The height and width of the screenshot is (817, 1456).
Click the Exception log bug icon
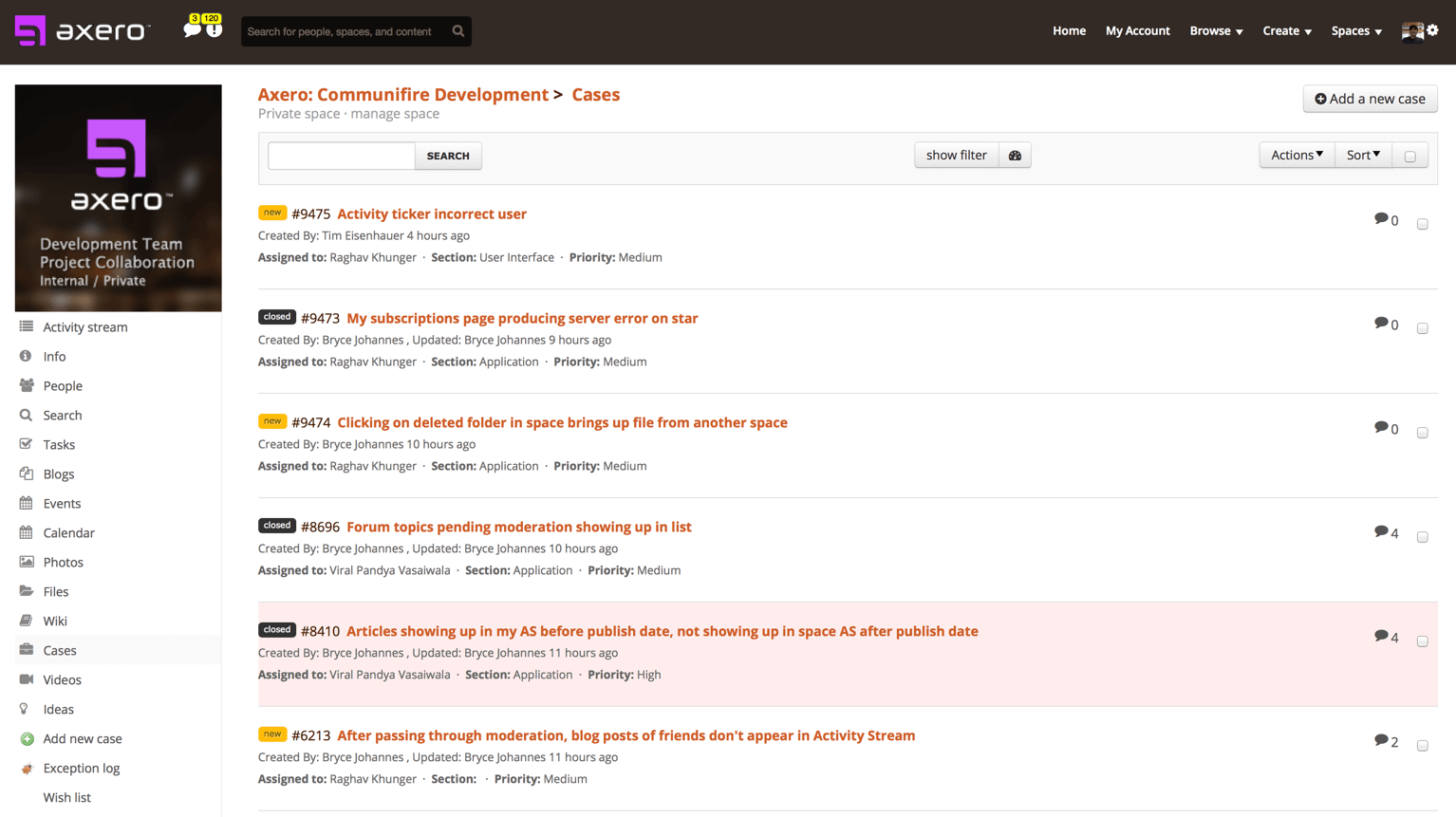[x=27, y=769]
